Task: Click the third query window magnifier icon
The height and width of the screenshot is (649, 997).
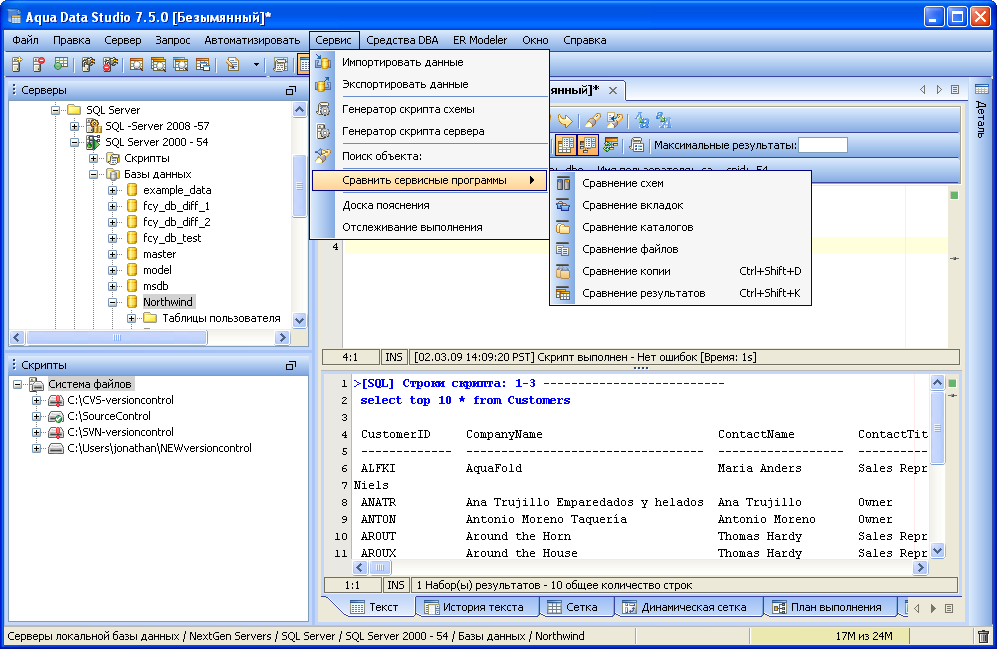Action: (181, 64)
